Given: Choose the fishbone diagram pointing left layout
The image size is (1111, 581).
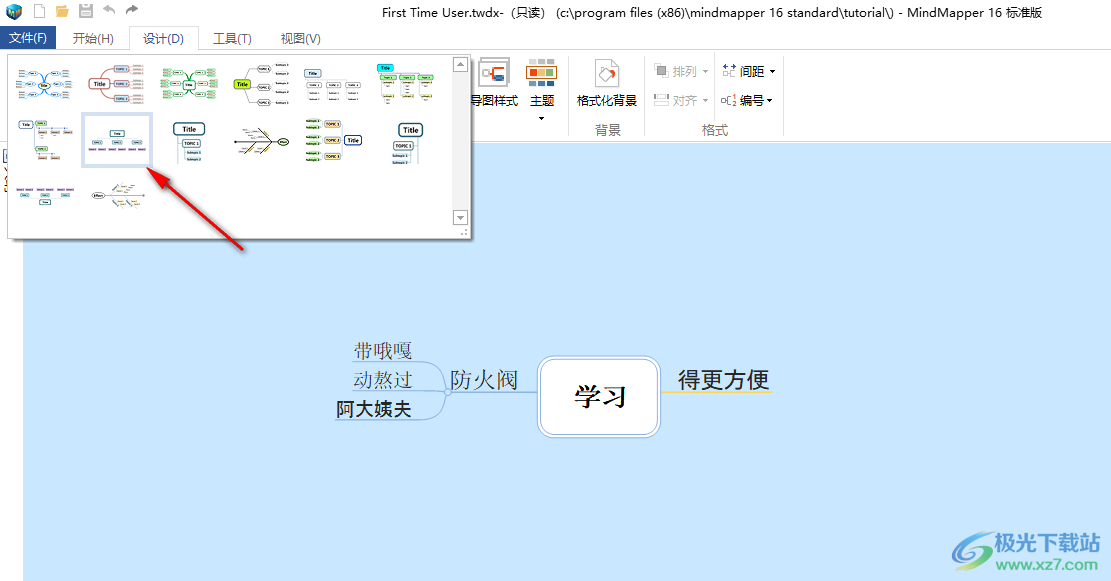Looking at the screenshot, I should pos(118,196).
